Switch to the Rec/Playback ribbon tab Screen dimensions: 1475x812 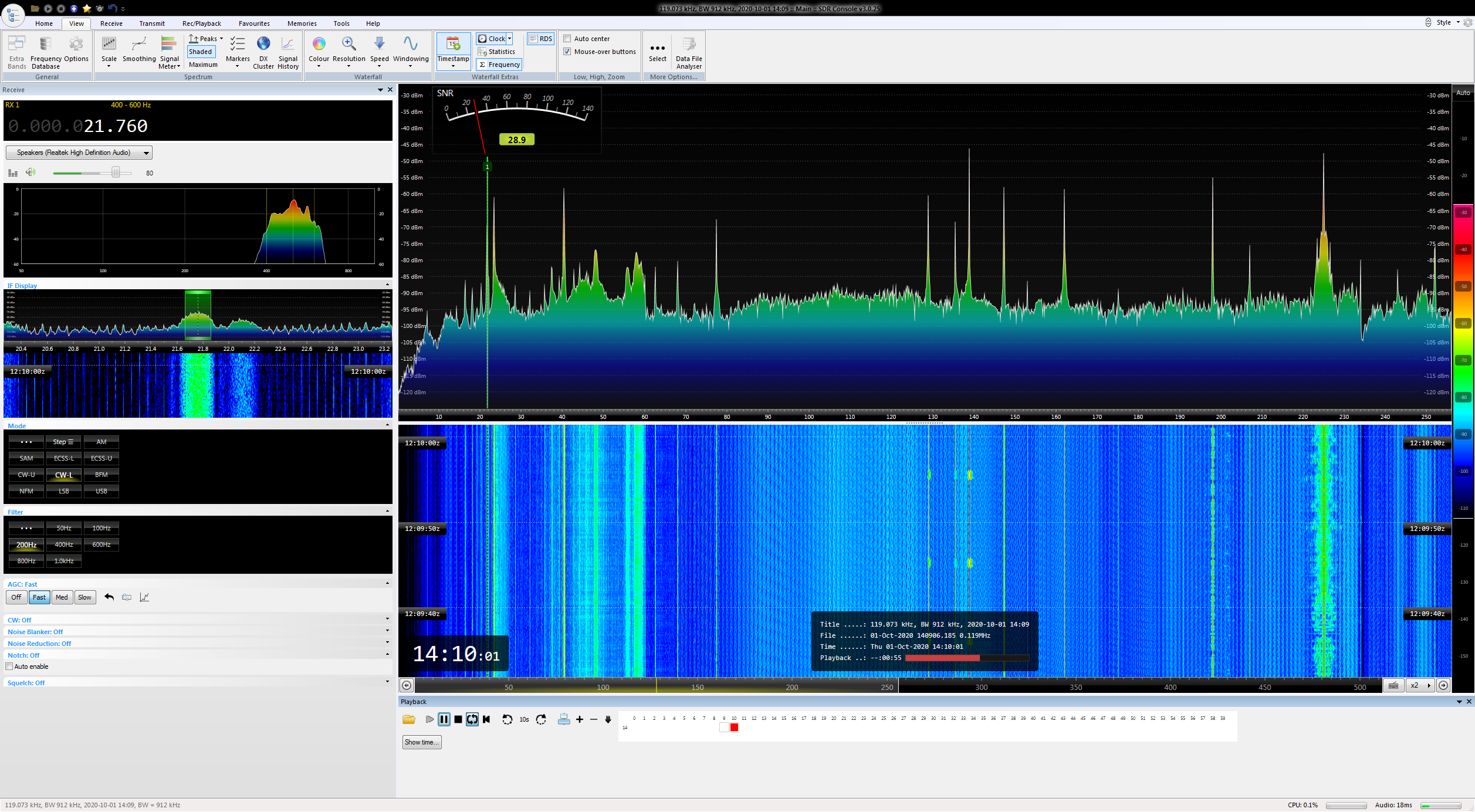coord(201,23)
